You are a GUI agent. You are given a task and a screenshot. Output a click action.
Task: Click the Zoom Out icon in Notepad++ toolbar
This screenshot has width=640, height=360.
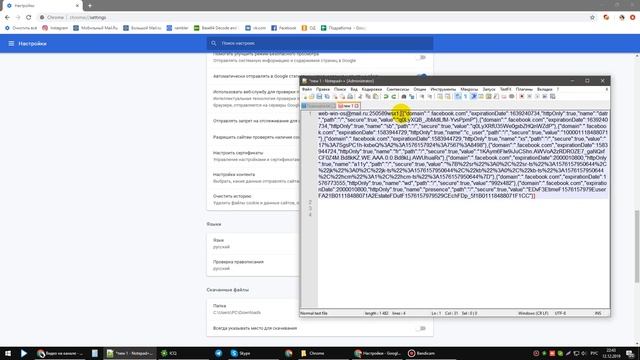click(430, 96)
